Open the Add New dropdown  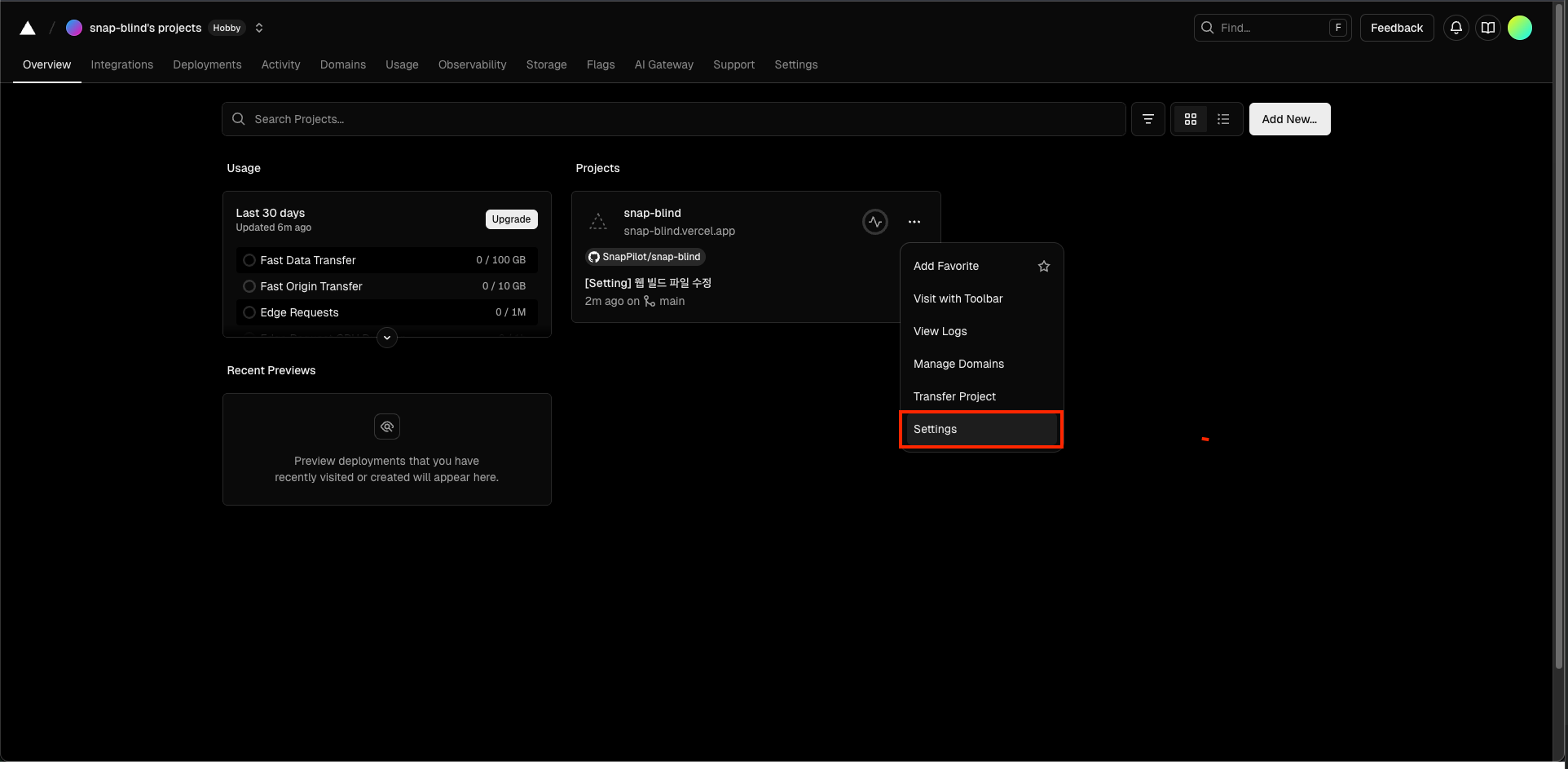coord(1289,119)
